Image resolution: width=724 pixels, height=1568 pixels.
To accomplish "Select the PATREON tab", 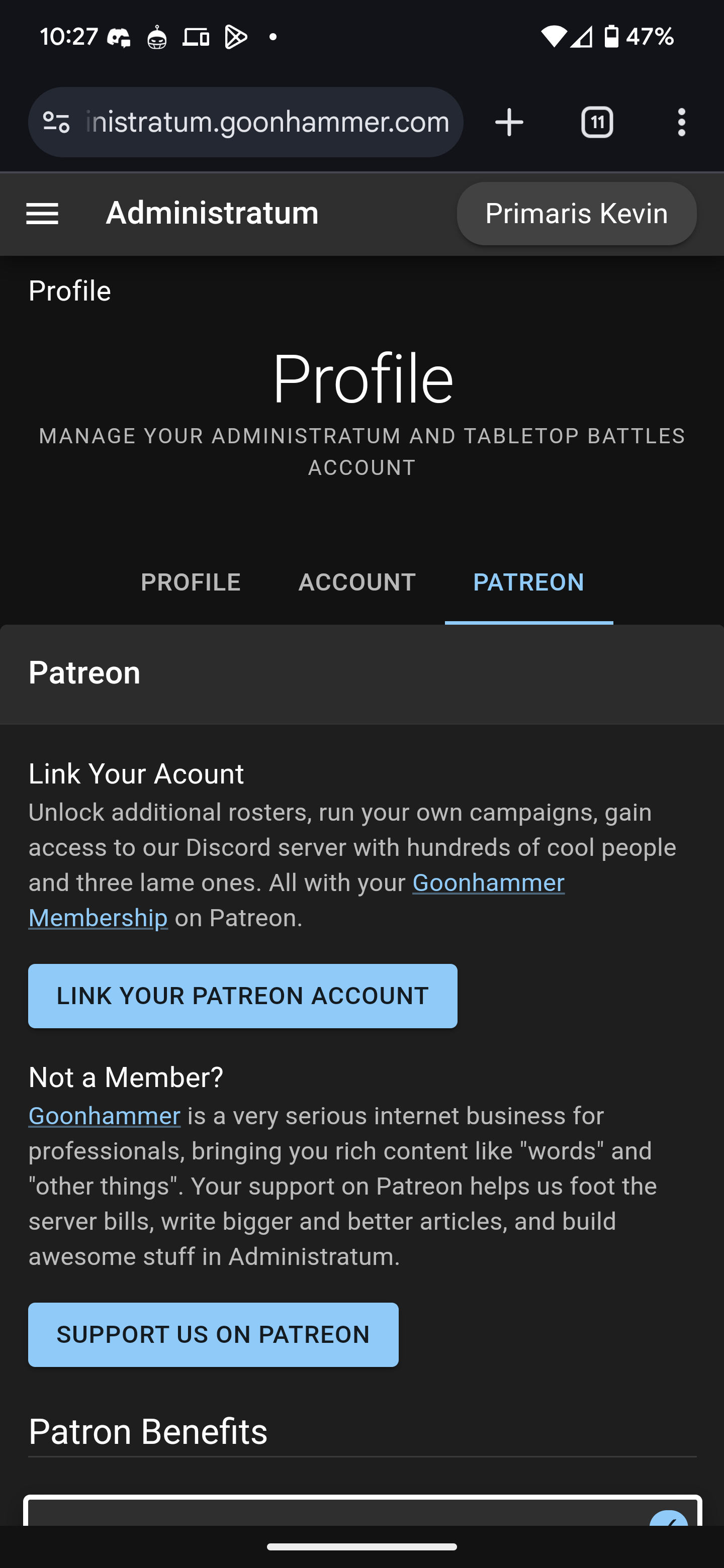I will tap(528, 582).
